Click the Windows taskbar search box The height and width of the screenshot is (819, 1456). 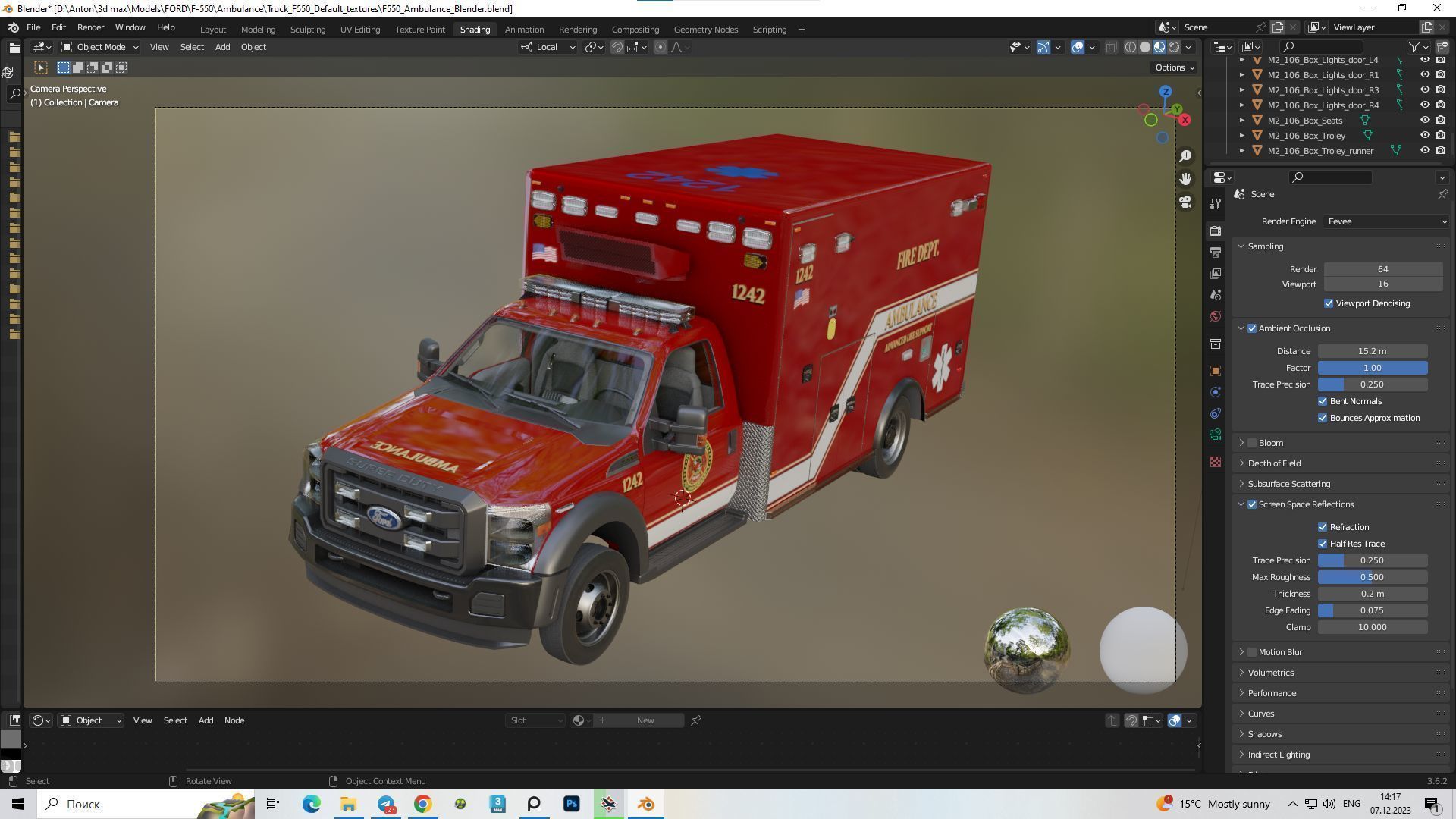pyautogui.click(x=147, y=804)
